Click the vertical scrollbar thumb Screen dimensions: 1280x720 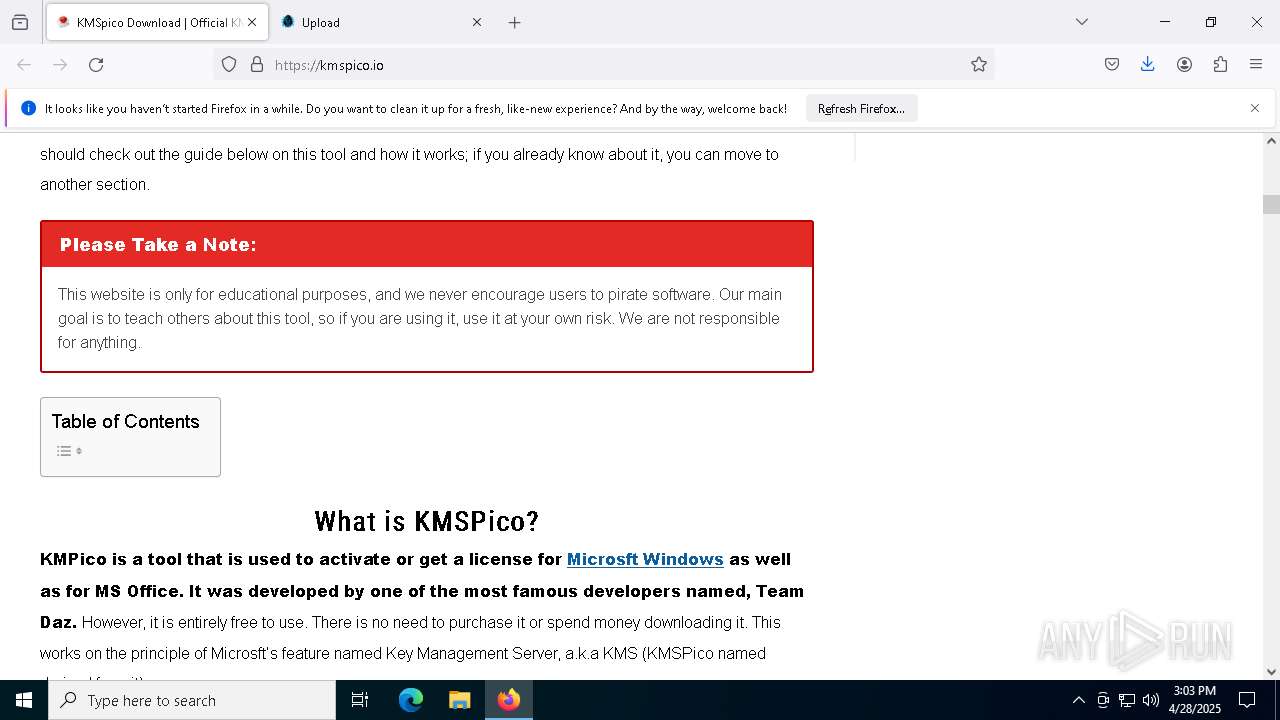[x=1271, y=204]
